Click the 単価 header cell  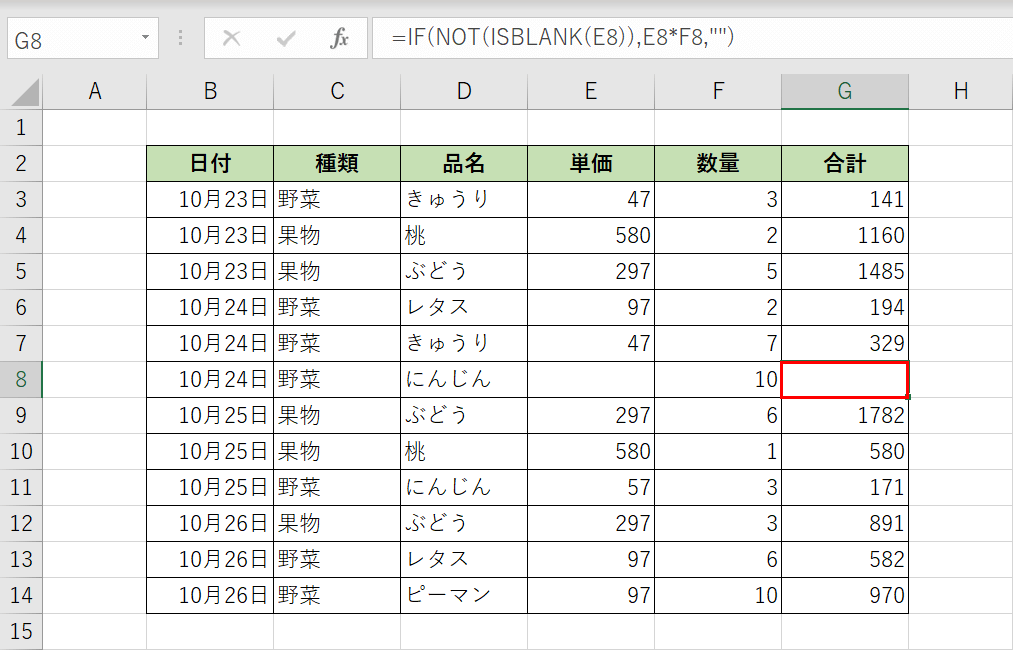[x=590, y=162]
